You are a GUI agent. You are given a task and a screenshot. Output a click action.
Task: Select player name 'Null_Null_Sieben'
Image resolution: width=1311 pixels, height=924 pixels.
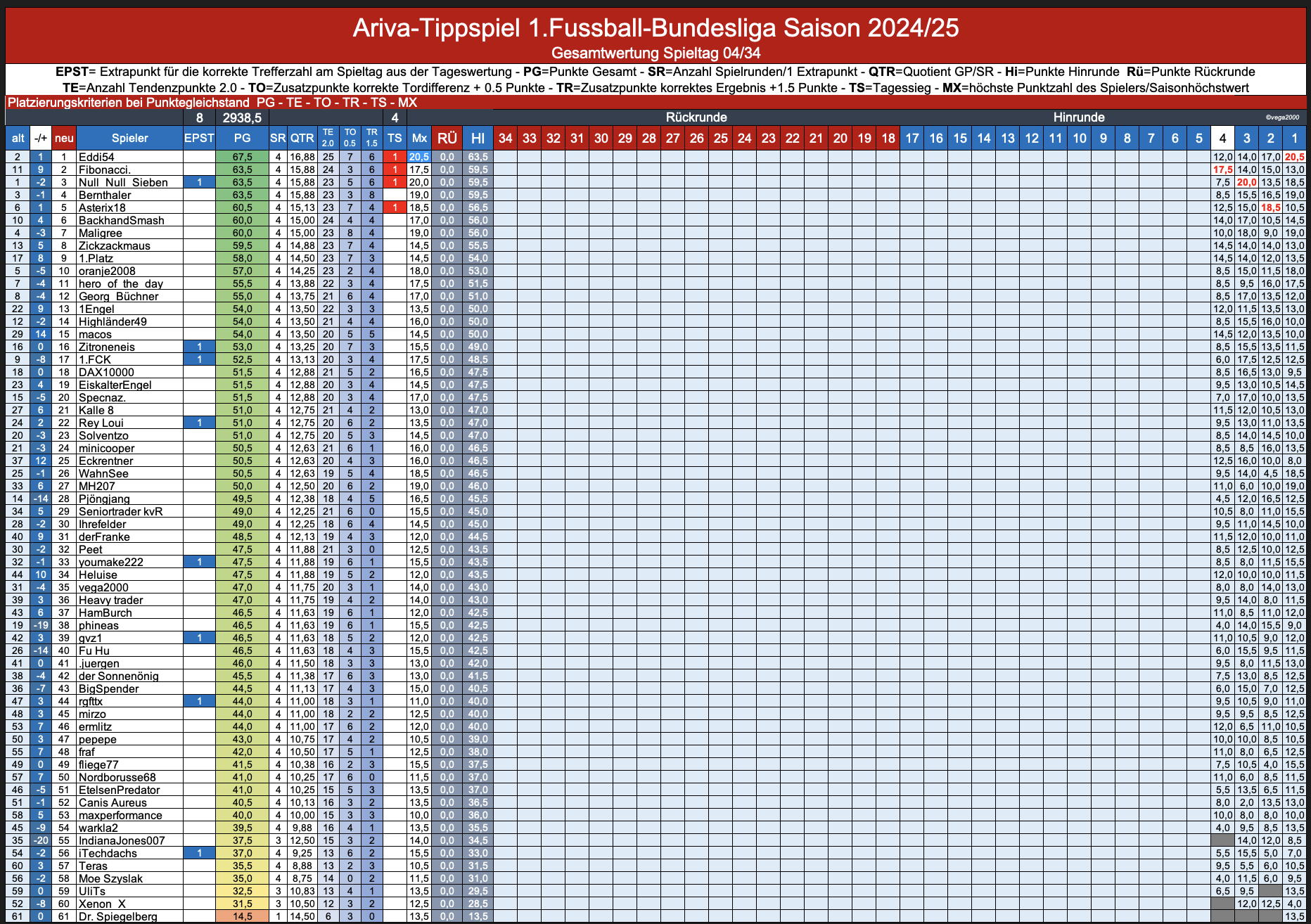(123, 182)
